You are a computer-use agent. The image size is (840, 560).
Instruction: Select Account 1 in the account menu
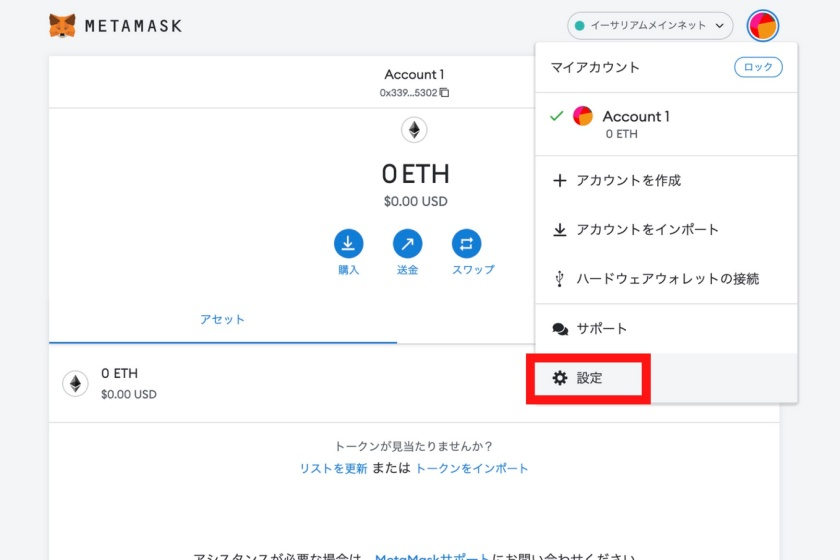click(x=666, y=124)
